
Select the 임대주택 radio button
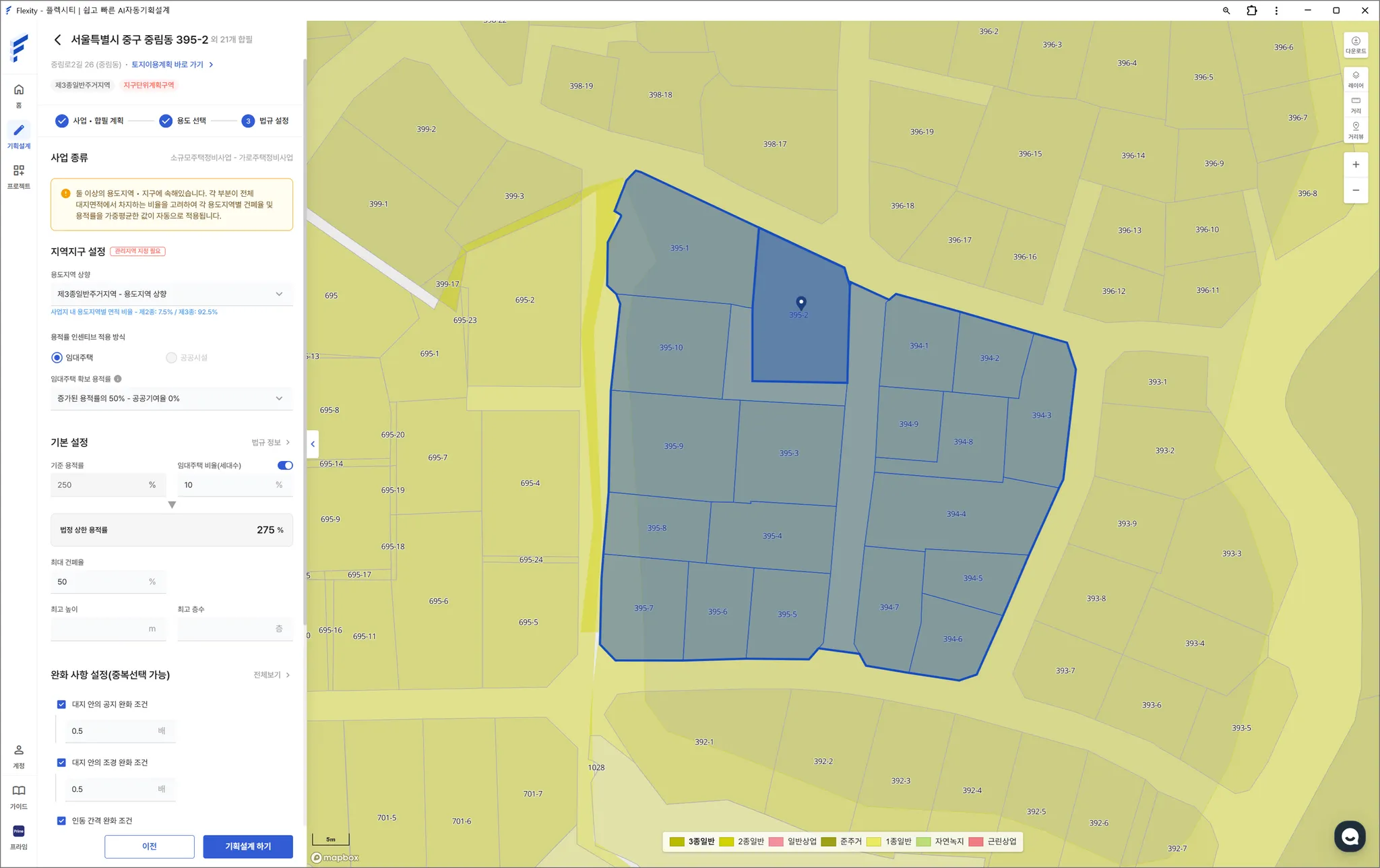[57, 358]
